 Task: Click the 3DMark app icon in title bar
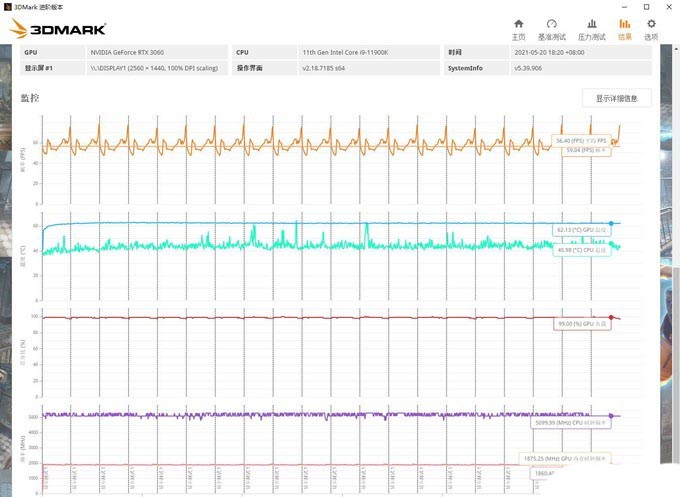[7, 7]
